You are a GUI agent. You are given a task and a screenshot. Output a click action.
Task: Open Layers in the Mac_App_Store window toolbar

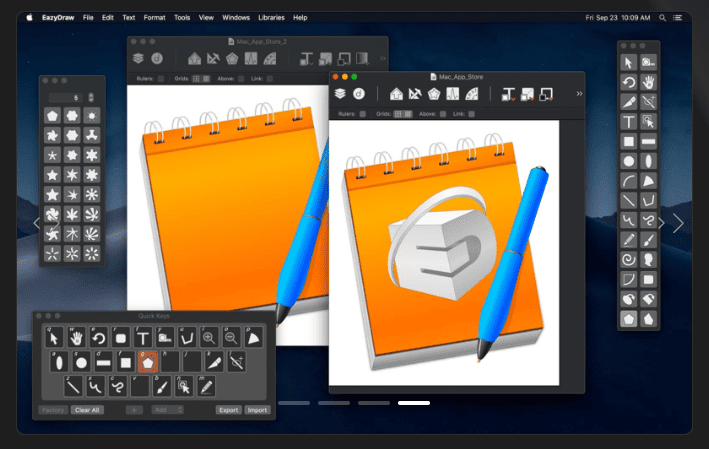340,94
